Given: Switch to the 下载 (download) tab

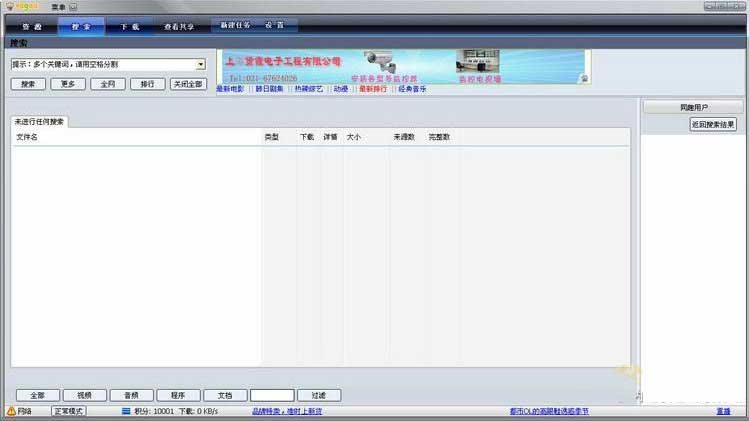Looking at the screenshot, I should (130, 26).
